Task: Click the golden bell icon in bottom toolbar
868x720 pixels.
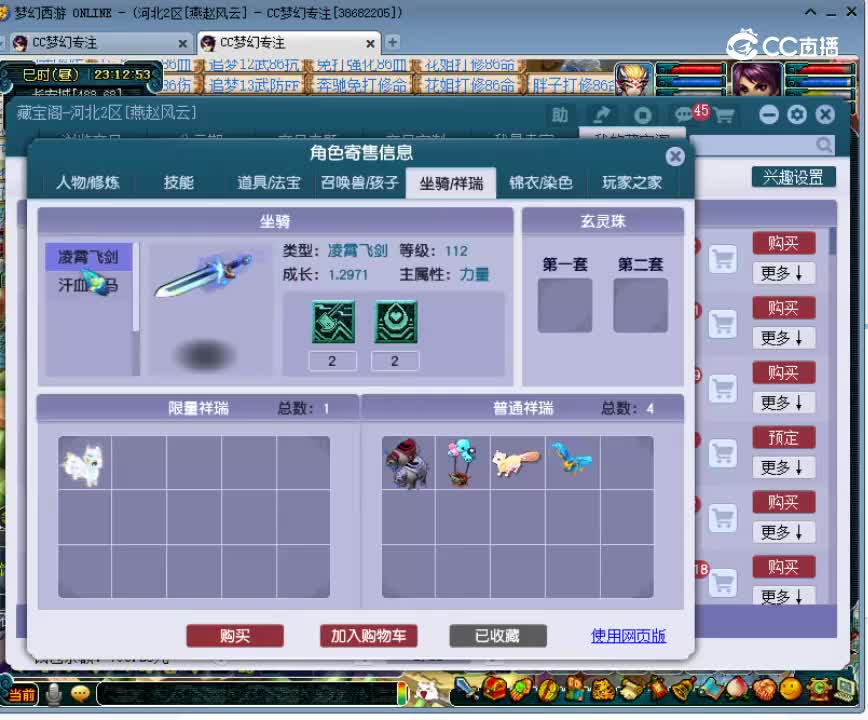Action: click(683, 689)
